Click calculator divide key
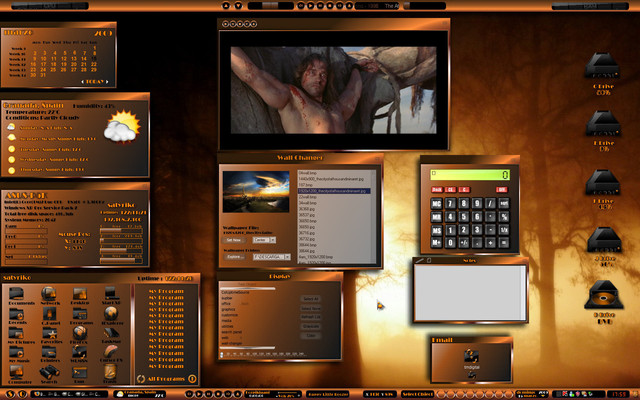The height and width of the screenshot is (400, 640). [491, 203]
